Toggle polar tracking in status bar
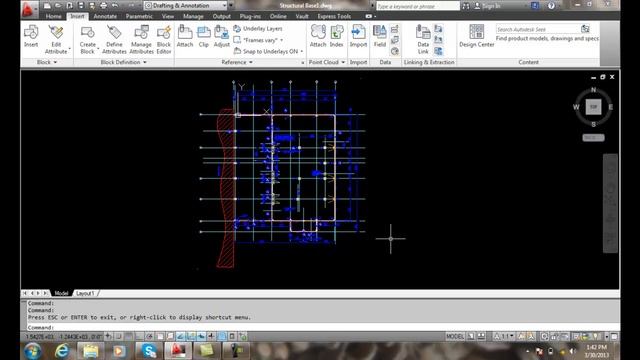 149,336
